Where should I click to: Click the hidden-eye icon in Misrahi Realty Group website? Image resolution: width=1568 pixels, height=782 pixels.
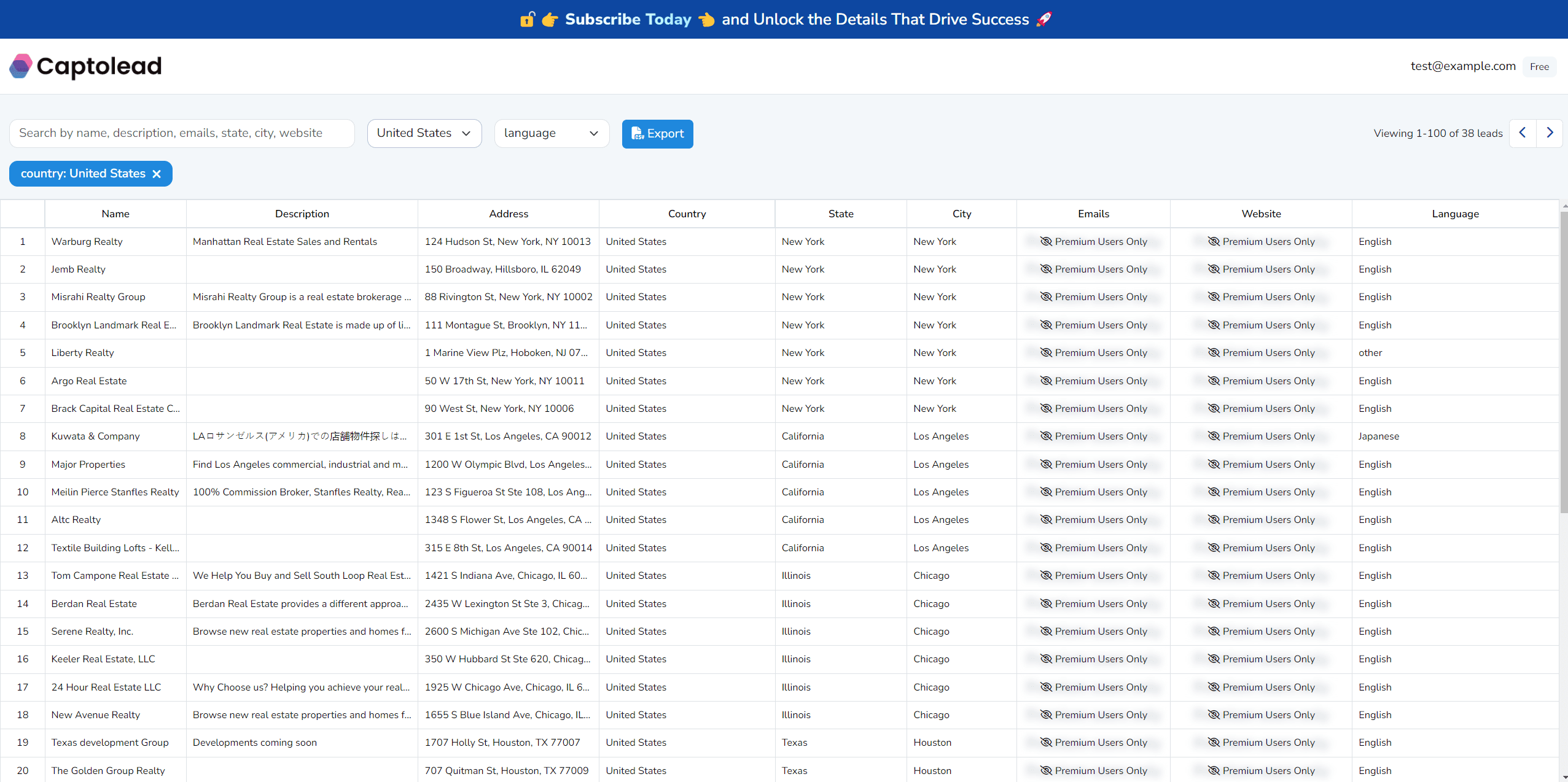coord(1214,296)
